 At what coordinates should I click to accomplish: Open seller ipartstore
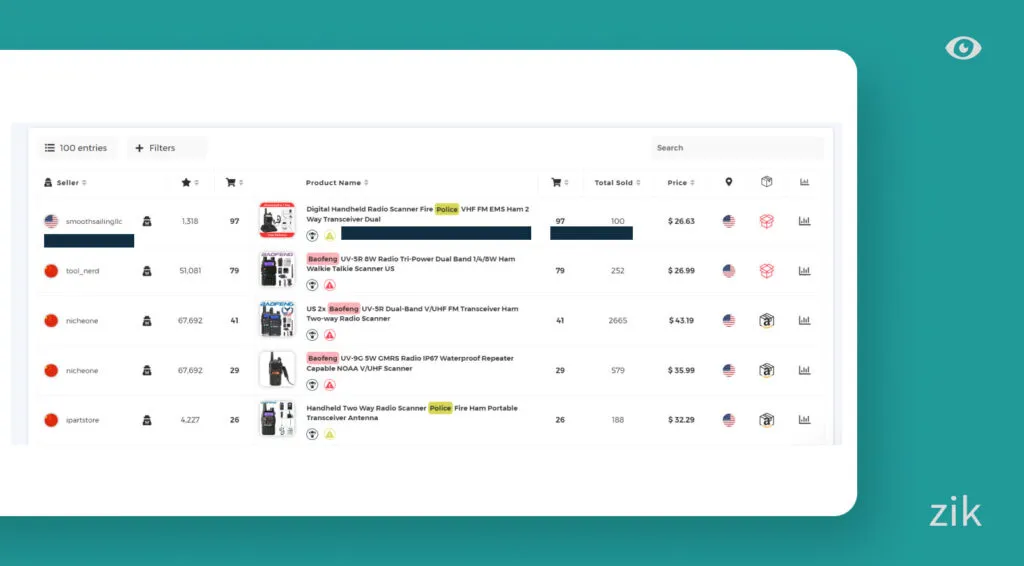coord(82,420)
